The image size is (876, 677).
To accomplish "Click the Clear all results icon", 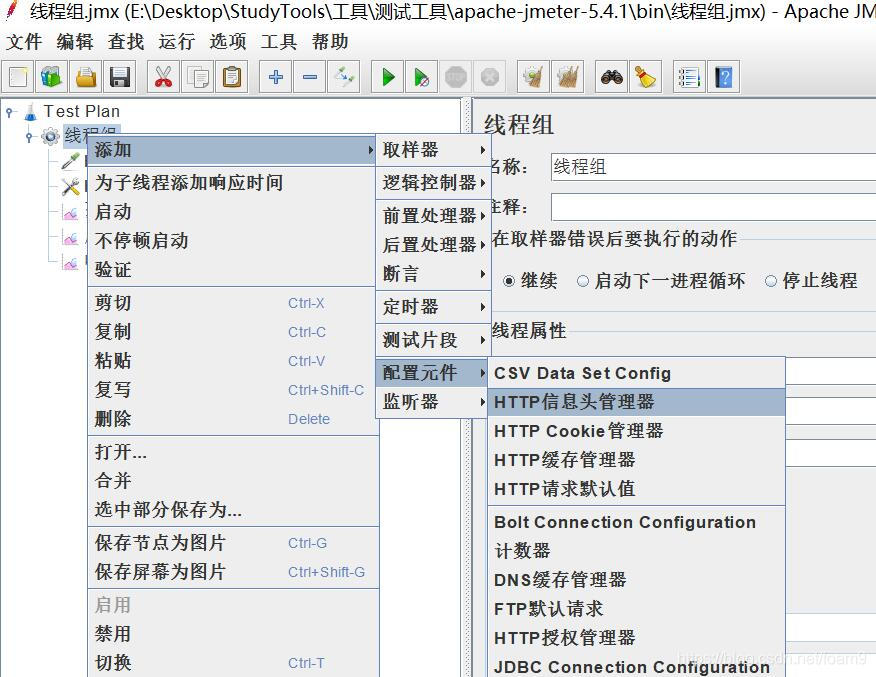I will click(568, 77).
